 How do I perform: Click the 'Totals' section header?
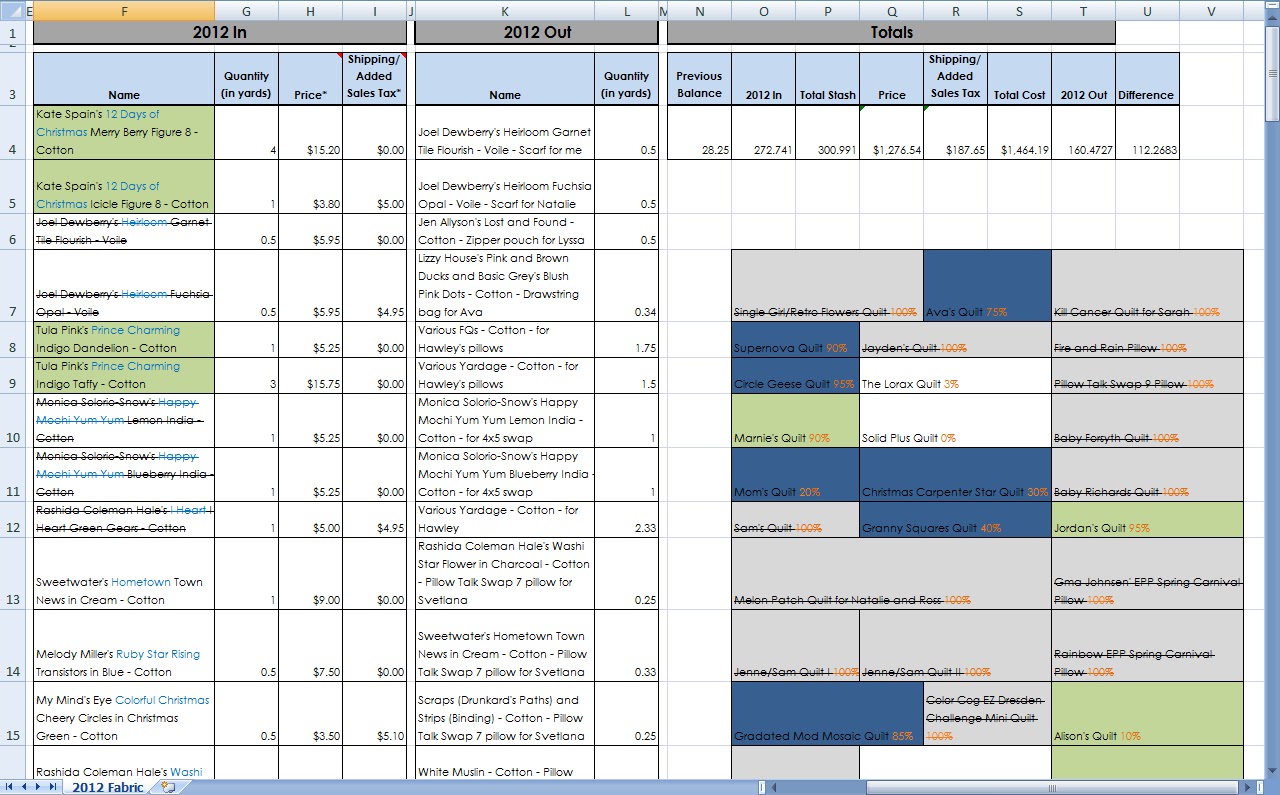pyautogui.click(x=891, y=32)
